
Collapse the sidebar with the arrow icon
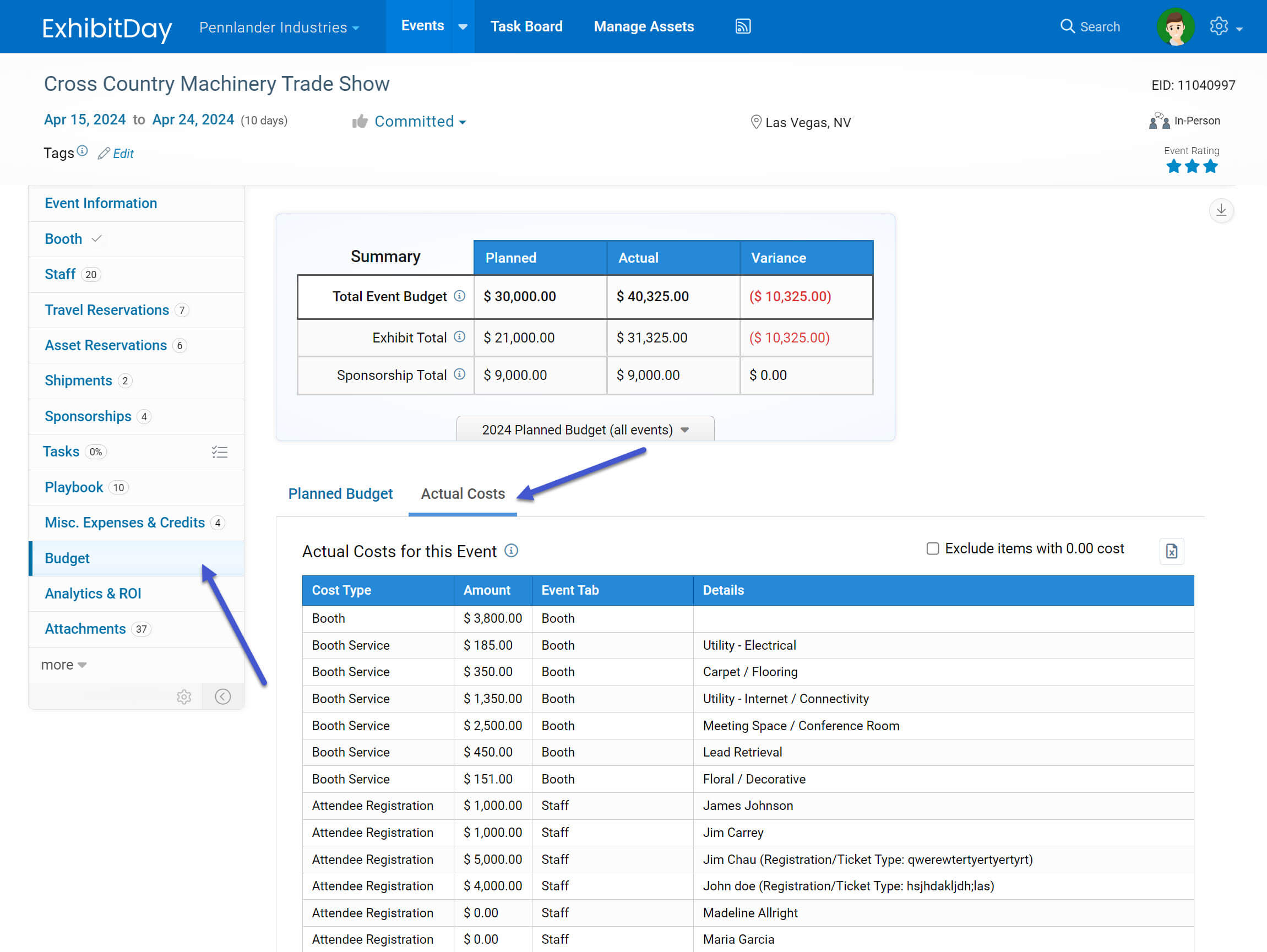[x=223, y=697]
